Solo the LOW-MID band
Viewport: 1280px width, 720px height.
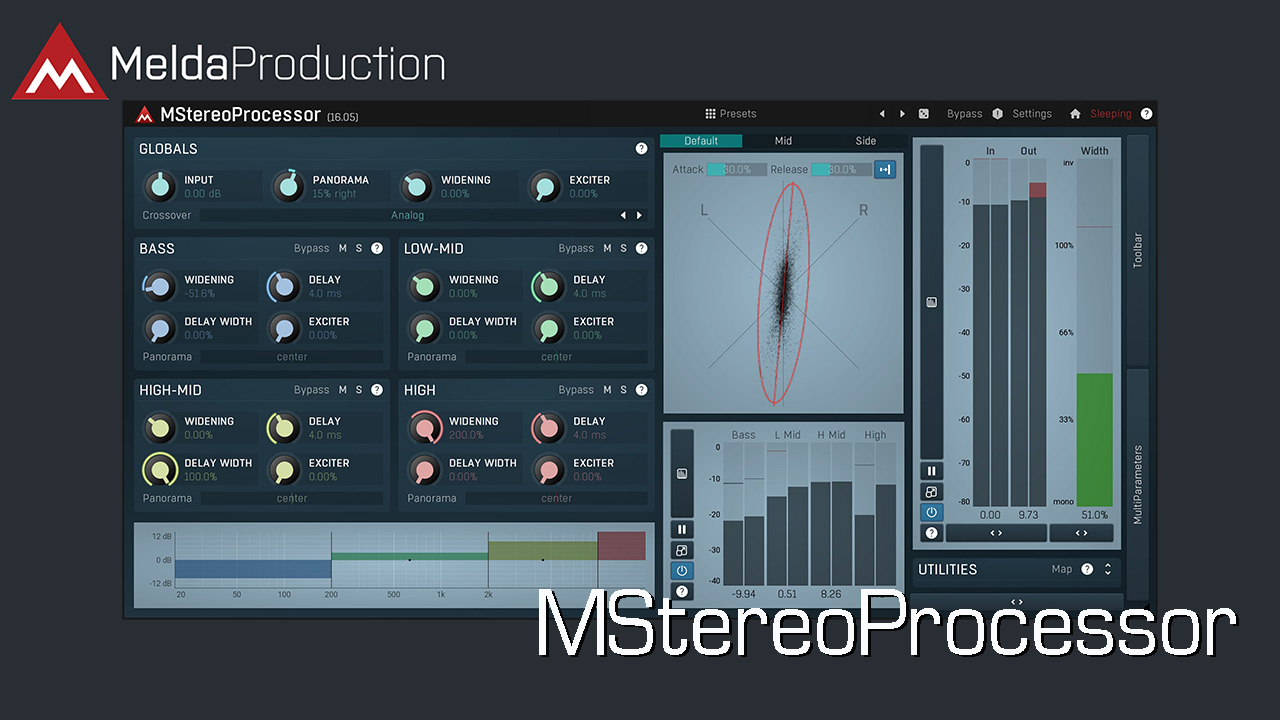pos(623,248)
